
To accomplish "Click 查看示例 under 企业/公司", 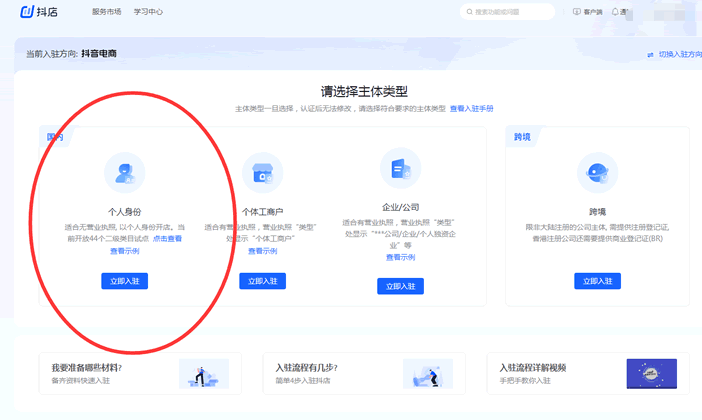I will (400, 258).
